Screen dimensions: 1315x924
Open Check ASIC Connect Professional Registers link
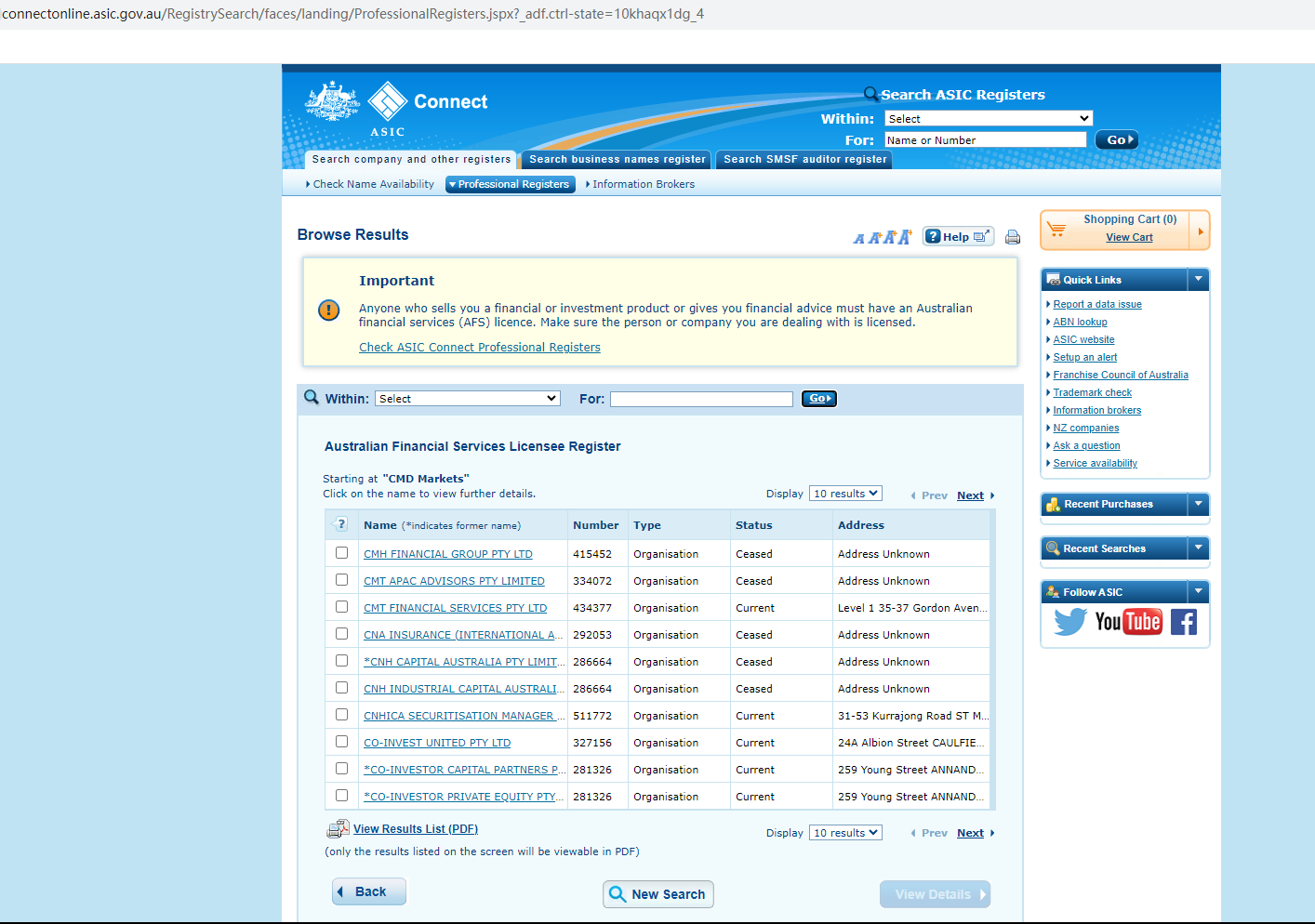click(x=480, y=348)
